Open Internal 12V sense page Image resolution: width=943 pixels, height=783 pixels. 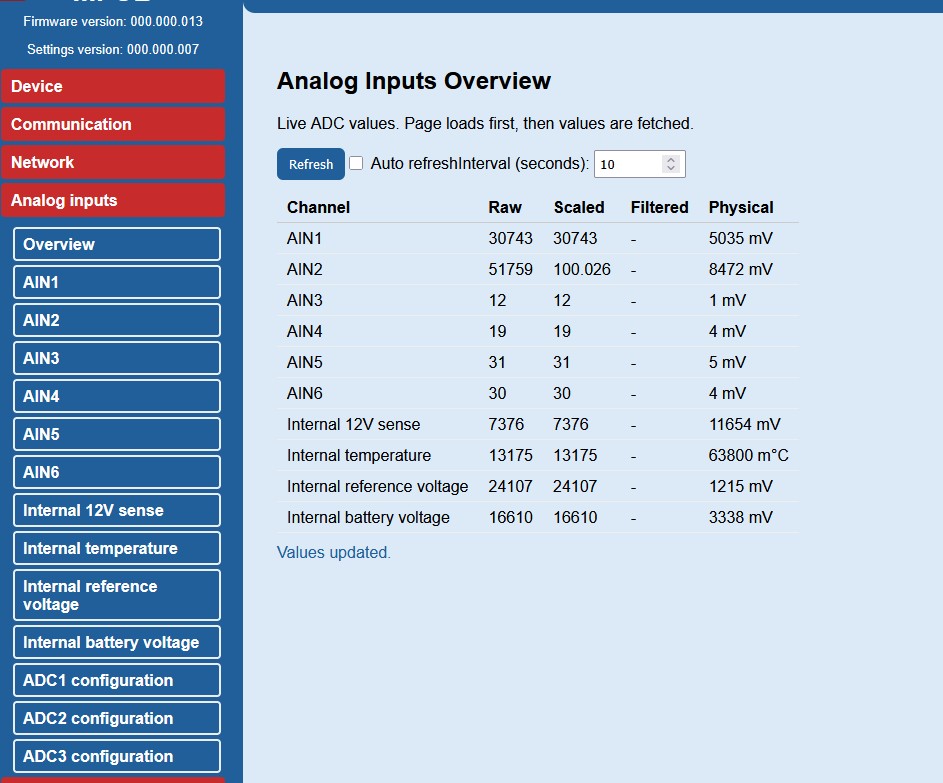coord(116,510)
